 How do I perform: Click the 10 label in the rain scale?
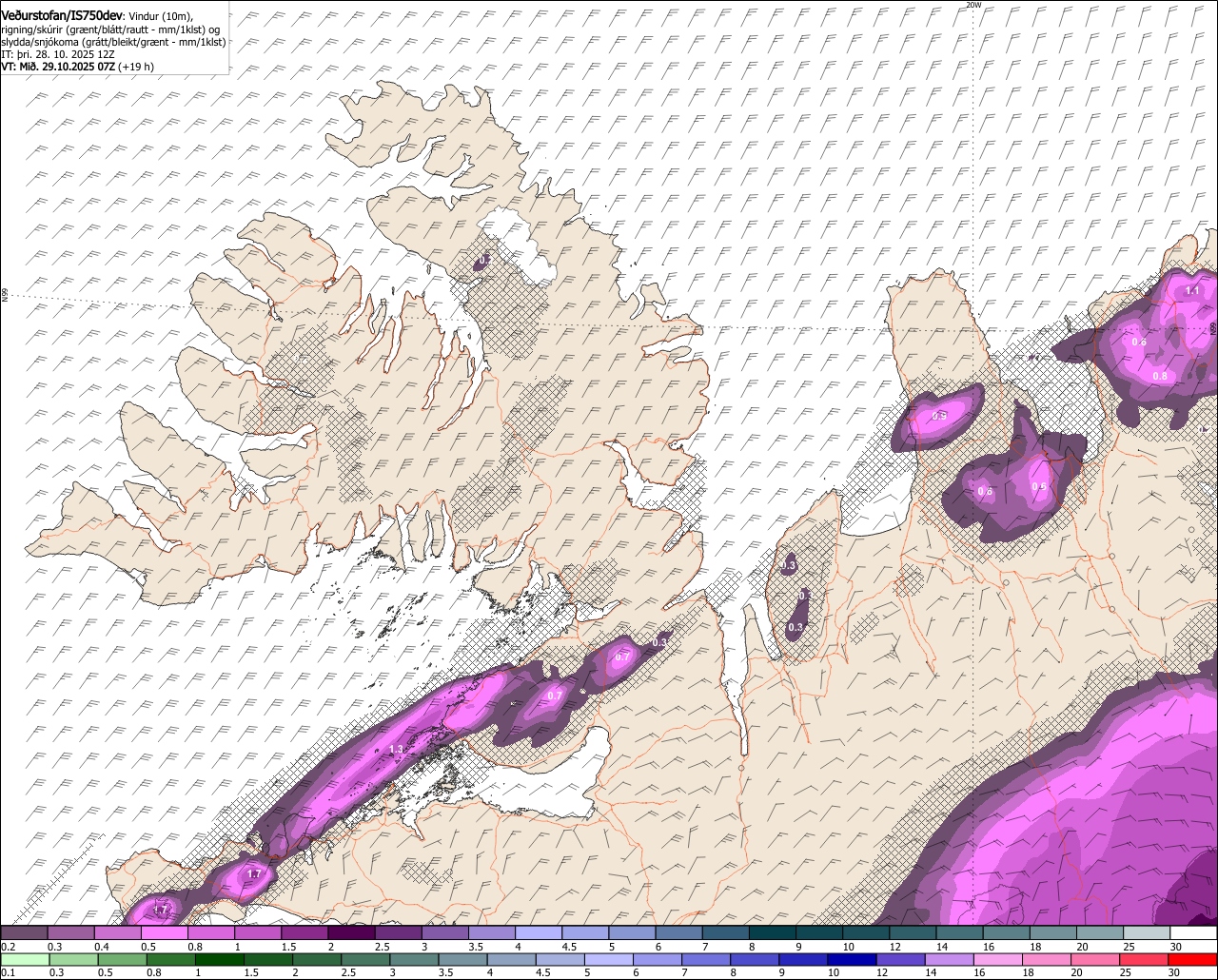point(833,972)
